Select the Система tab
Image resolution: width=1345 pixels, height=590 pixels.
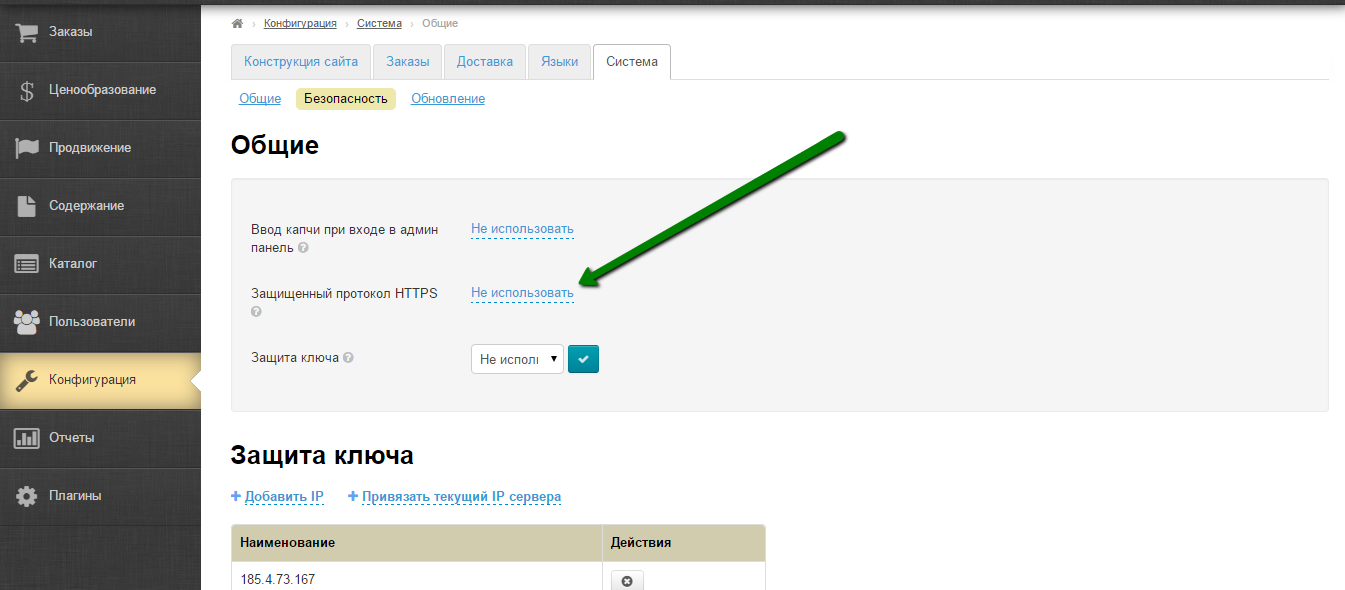(x=632, y=62)
